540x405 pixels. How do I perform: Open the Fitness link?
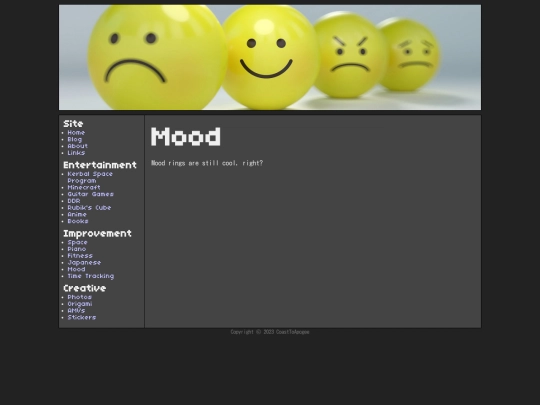(x=80, y=256)
